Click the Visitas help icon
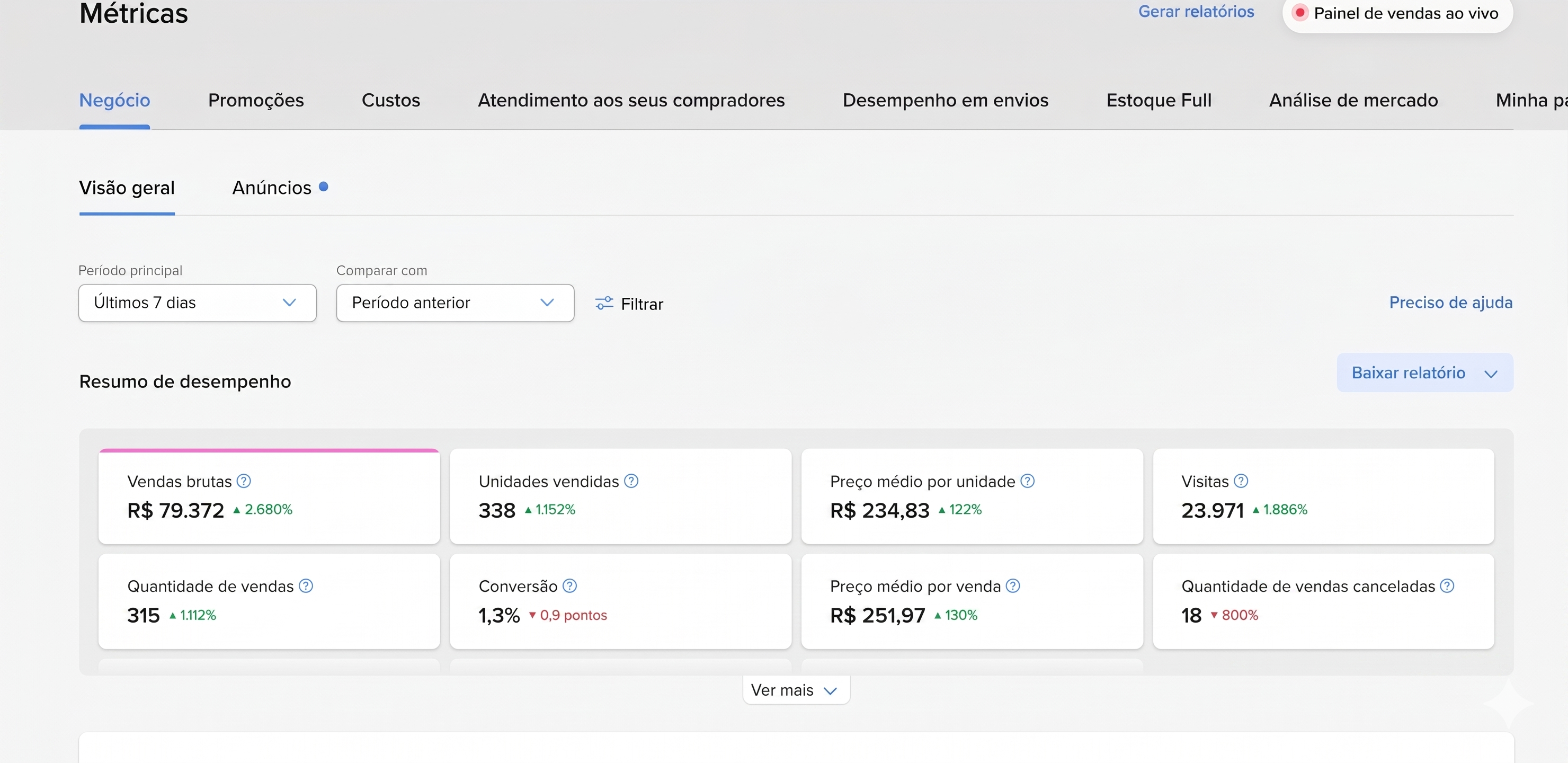1568x763 pixels. point(1241,481)
